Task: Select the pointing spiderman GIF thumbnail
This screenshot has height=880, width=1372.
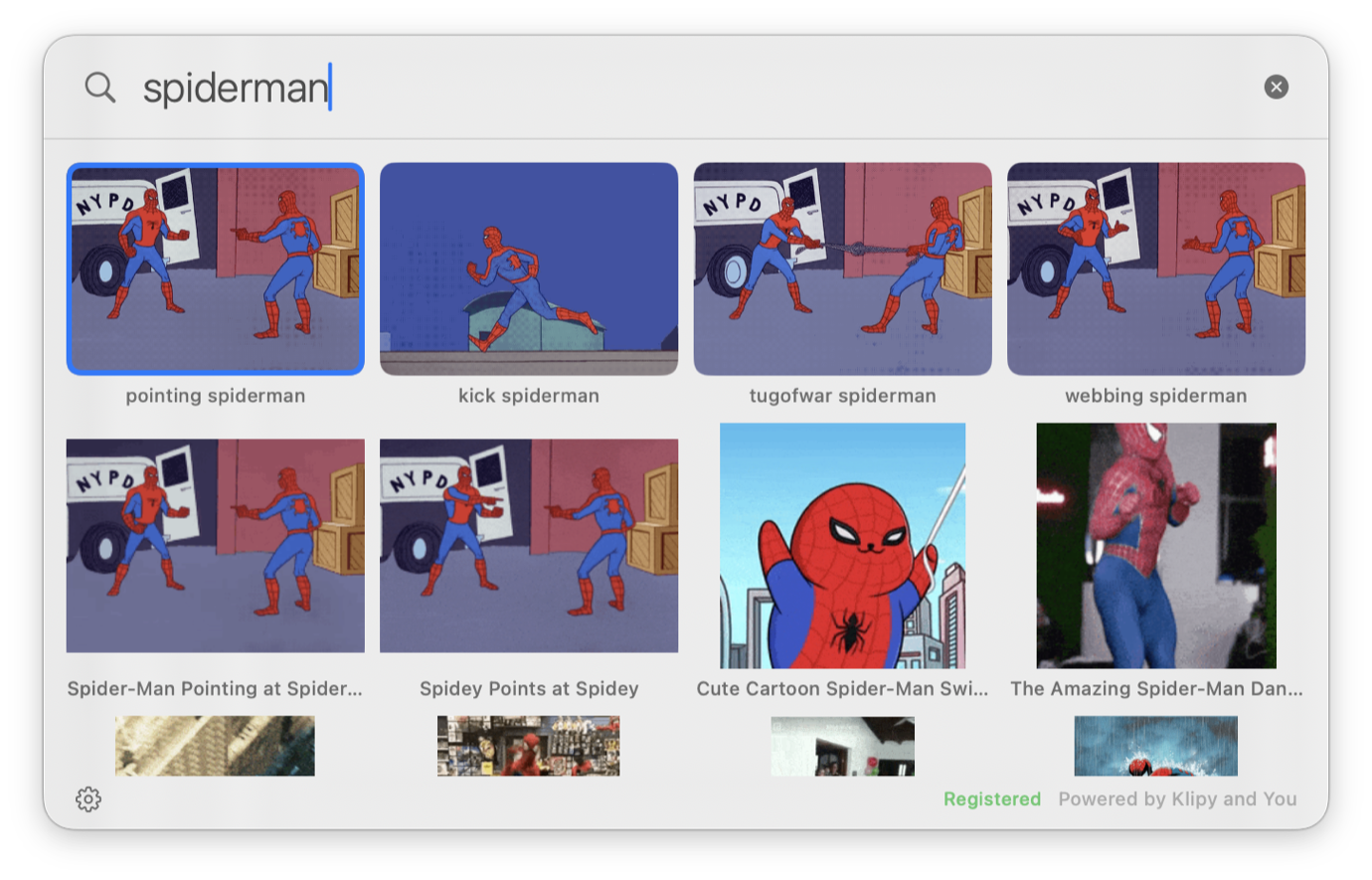Action: tap(216, 268)
